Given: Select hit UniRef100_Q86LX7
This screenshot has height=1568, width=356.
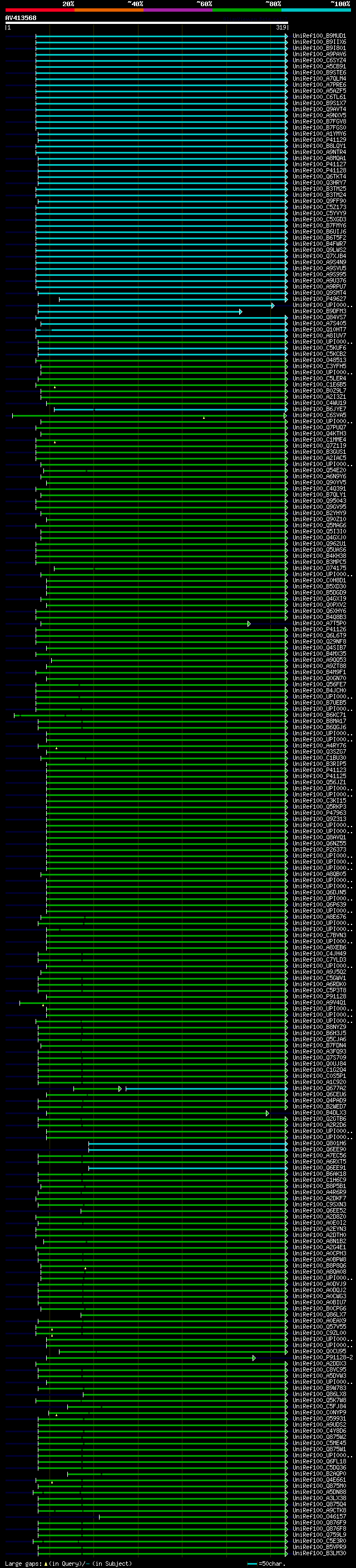Looking at the screenshot, I should point(319,1314).
